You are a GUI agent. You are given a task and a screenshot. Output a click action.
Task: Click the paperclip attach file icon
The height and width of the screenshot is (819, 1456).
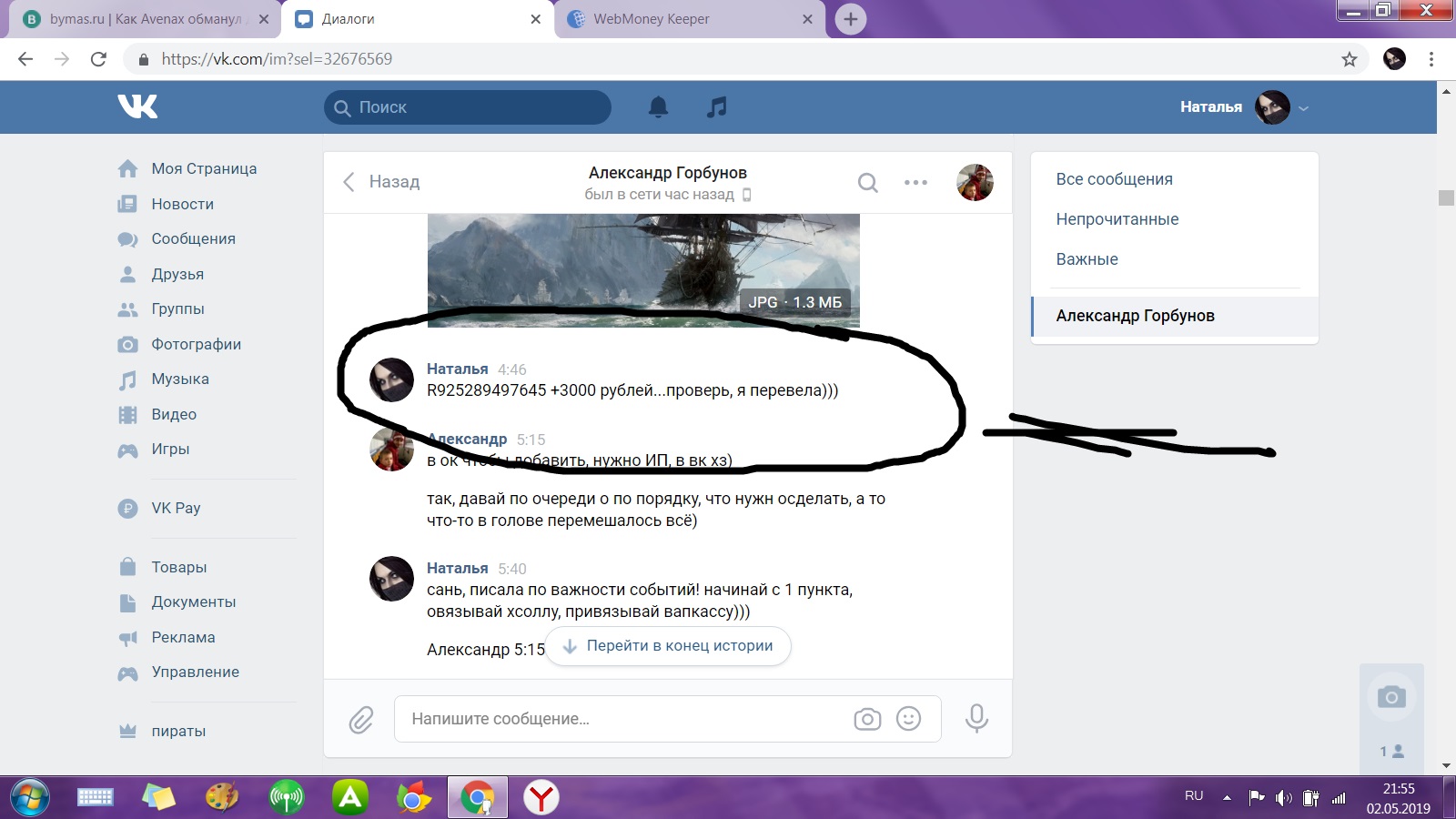click(x=361, y=720)
